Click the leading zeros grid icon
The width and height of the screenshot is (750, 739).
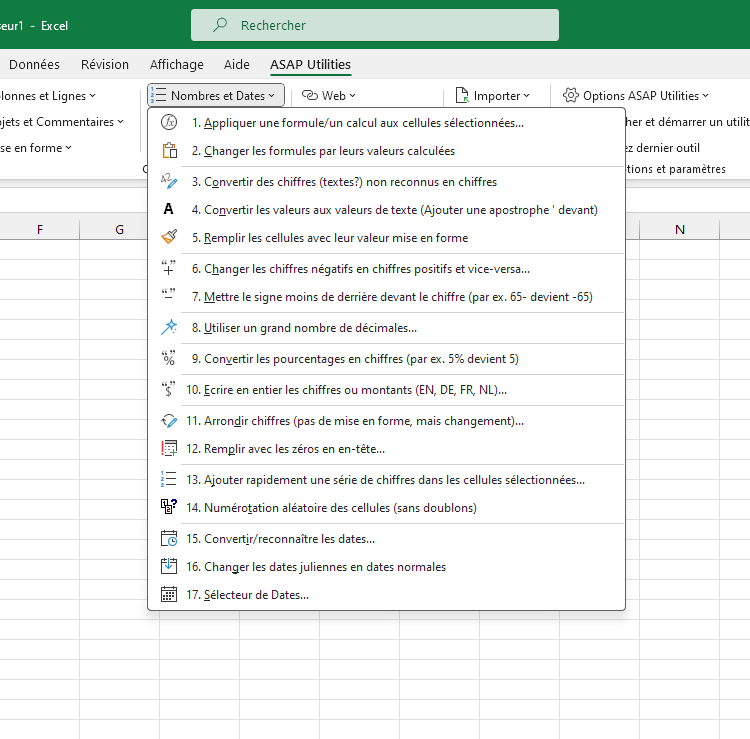pos(169,448)
